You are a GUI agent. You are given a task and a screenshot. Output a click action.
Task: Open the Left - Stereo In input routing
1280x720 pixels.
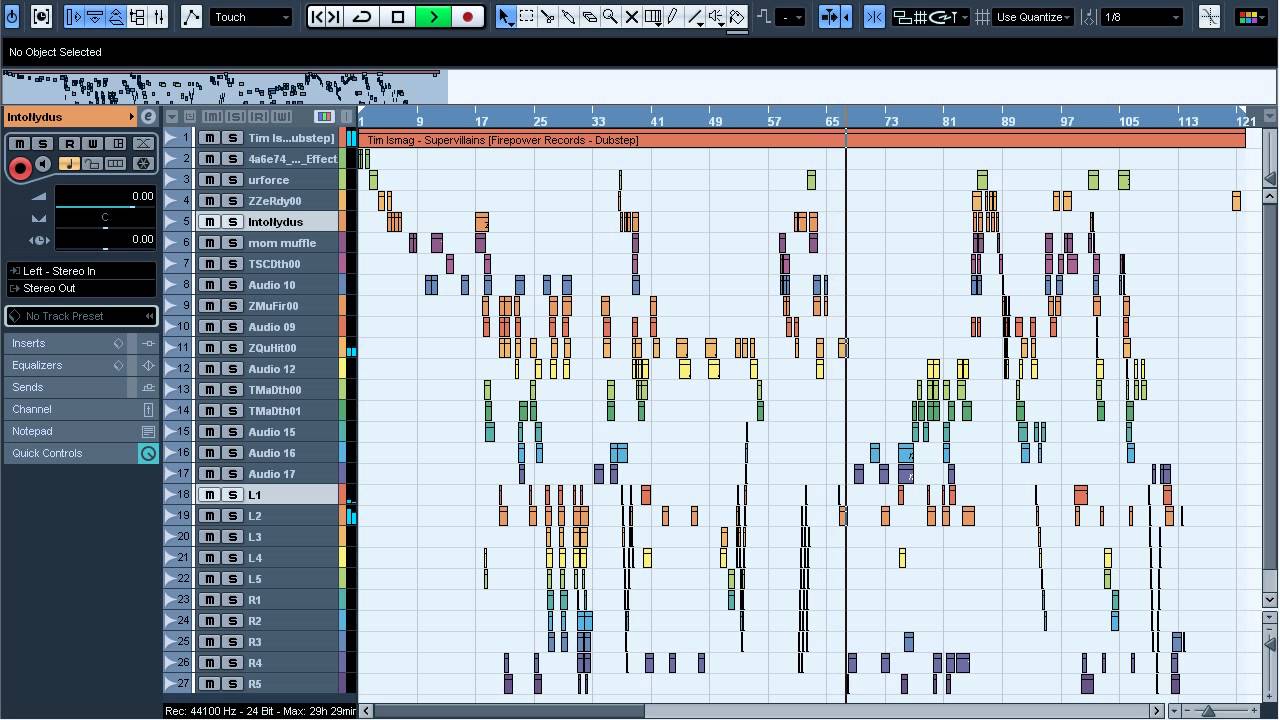click(x=82, y=271)
